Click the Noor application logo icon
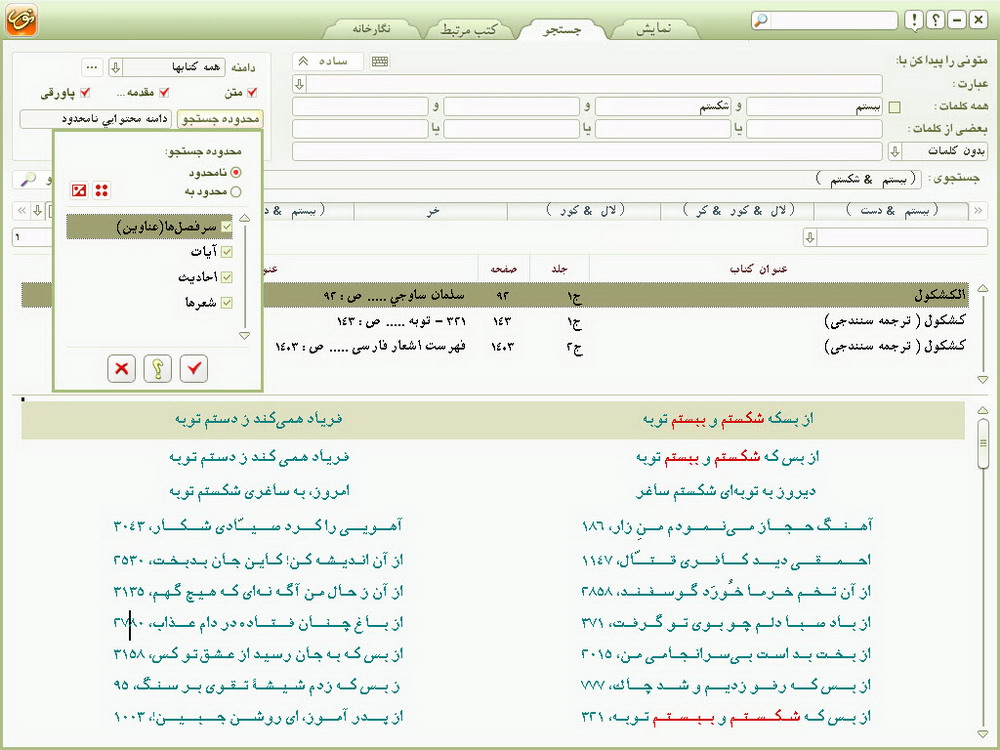The width and height of the screenshot is (1000, 750). click(x=21, y=19)
